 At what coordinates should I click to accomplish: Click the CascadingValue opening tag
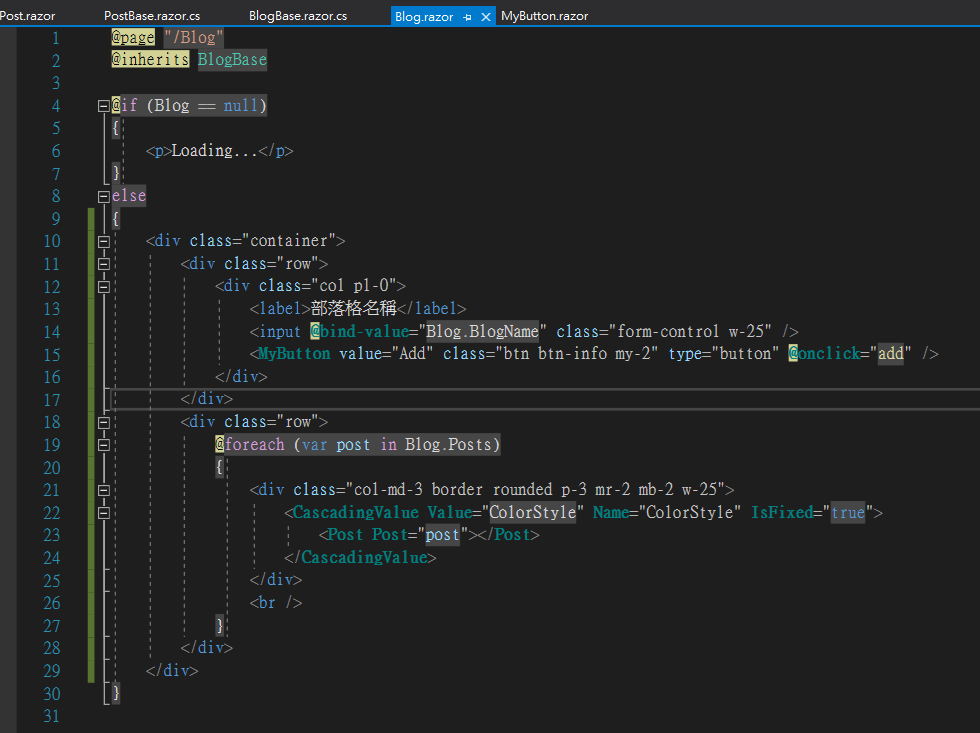(x=356, y=512)
